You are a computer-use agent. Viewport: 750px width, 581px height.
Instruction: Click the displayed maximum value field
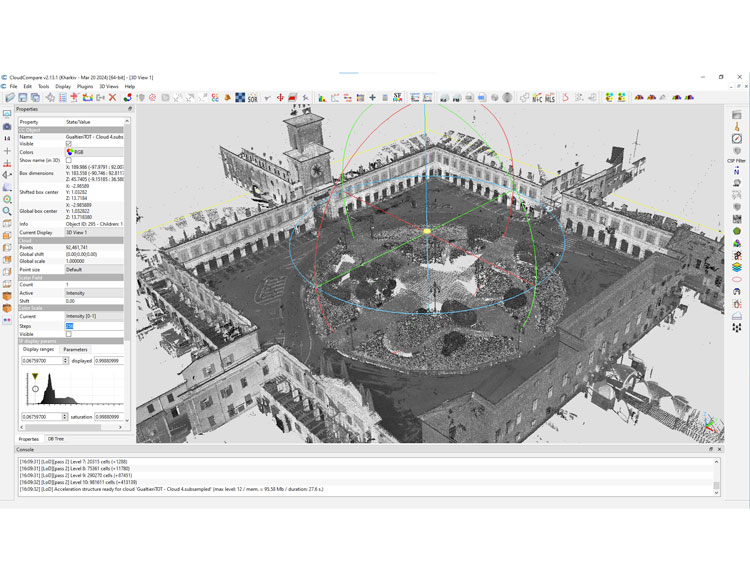[109, 361]
